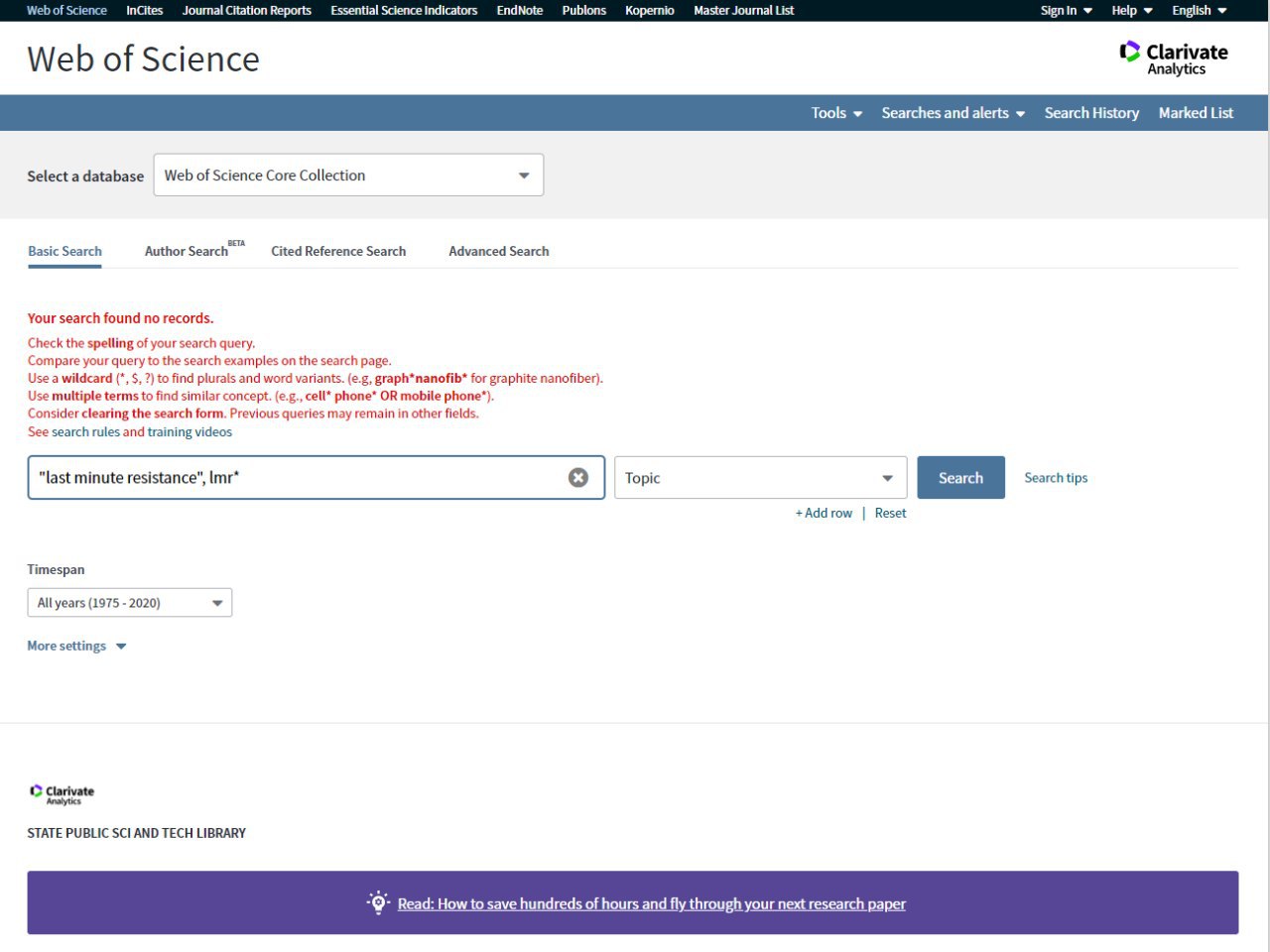Screen dimensions: 1270x952
Task: Switch to Cited Reference Search tab
Action: [x=338, y=251]
